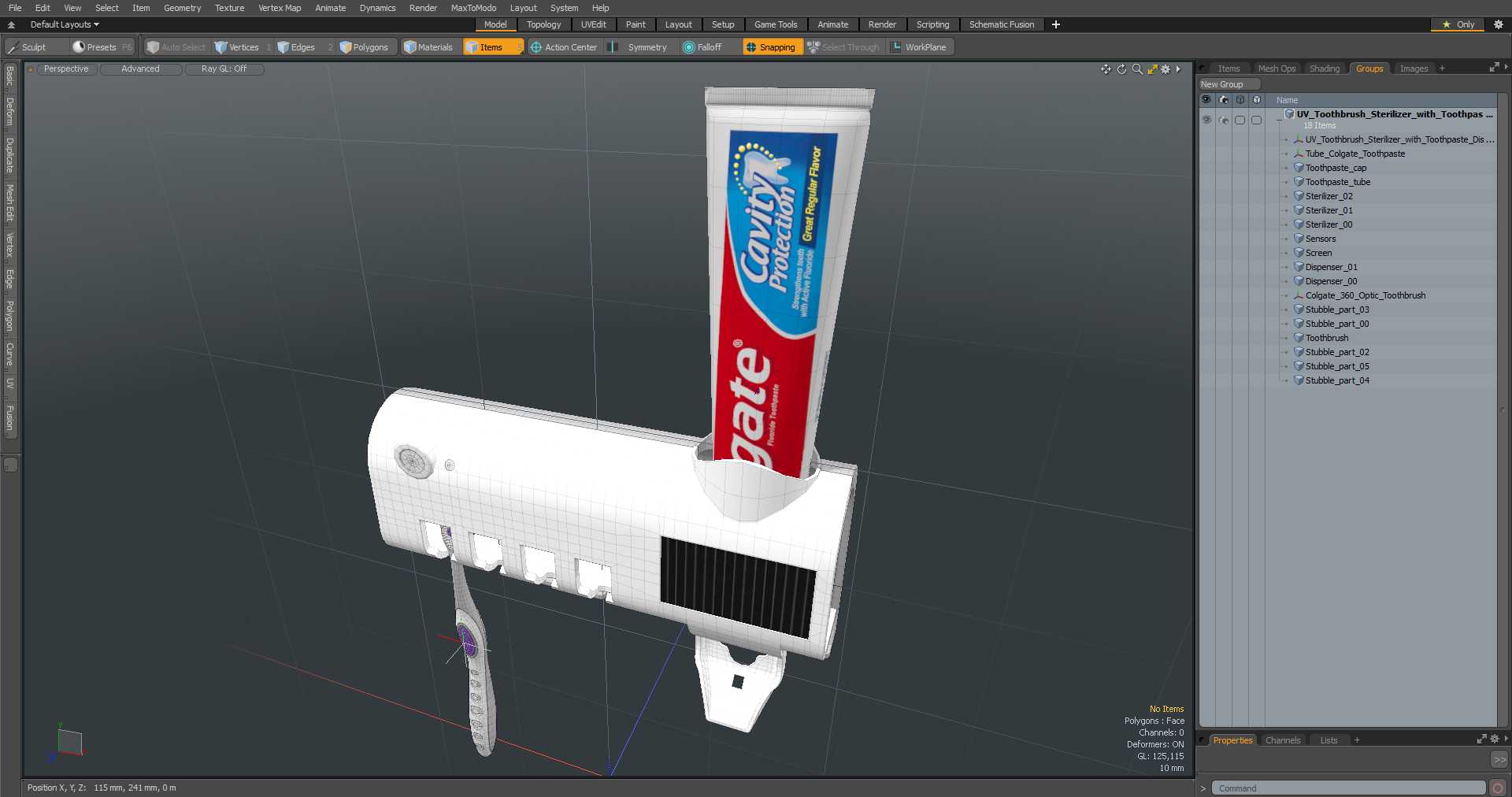Image resolution: width=1512 pixels, height=797 pixels.
Task: Click the record button next to Command field
Action: 1498,788
